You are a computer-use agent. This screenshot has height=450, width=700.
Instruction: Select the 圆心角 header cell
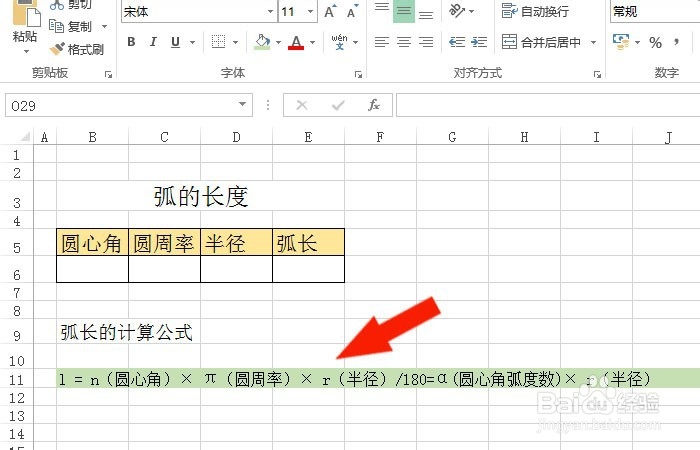coord(92,242)
